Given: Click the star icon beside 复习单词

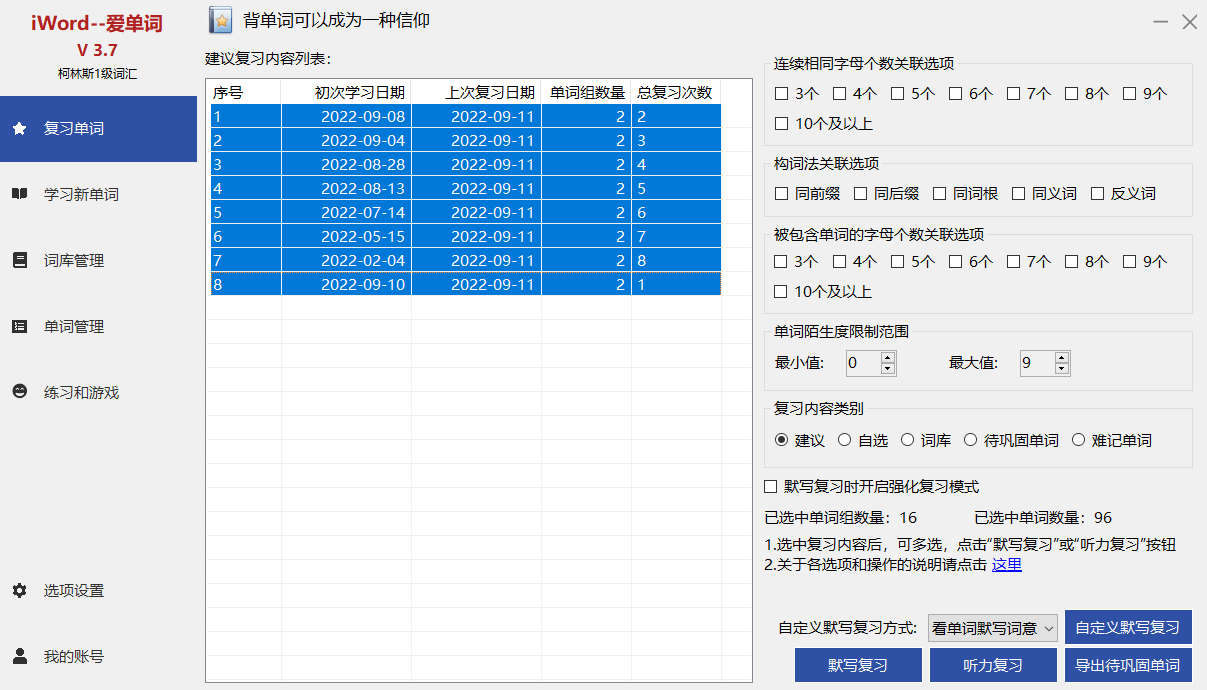Looking at the screenshot, I should click(x=19, y=128).
